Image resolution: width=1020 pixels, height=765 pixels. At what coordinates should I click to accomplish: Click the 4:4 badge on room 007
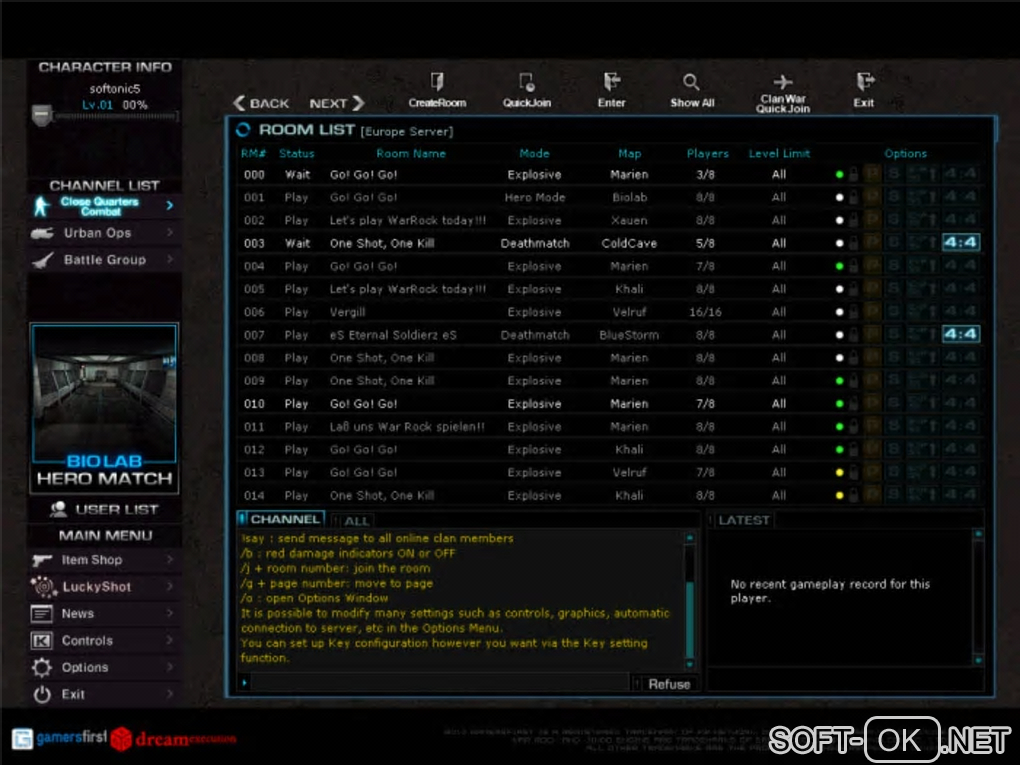(x=961, y=334)
